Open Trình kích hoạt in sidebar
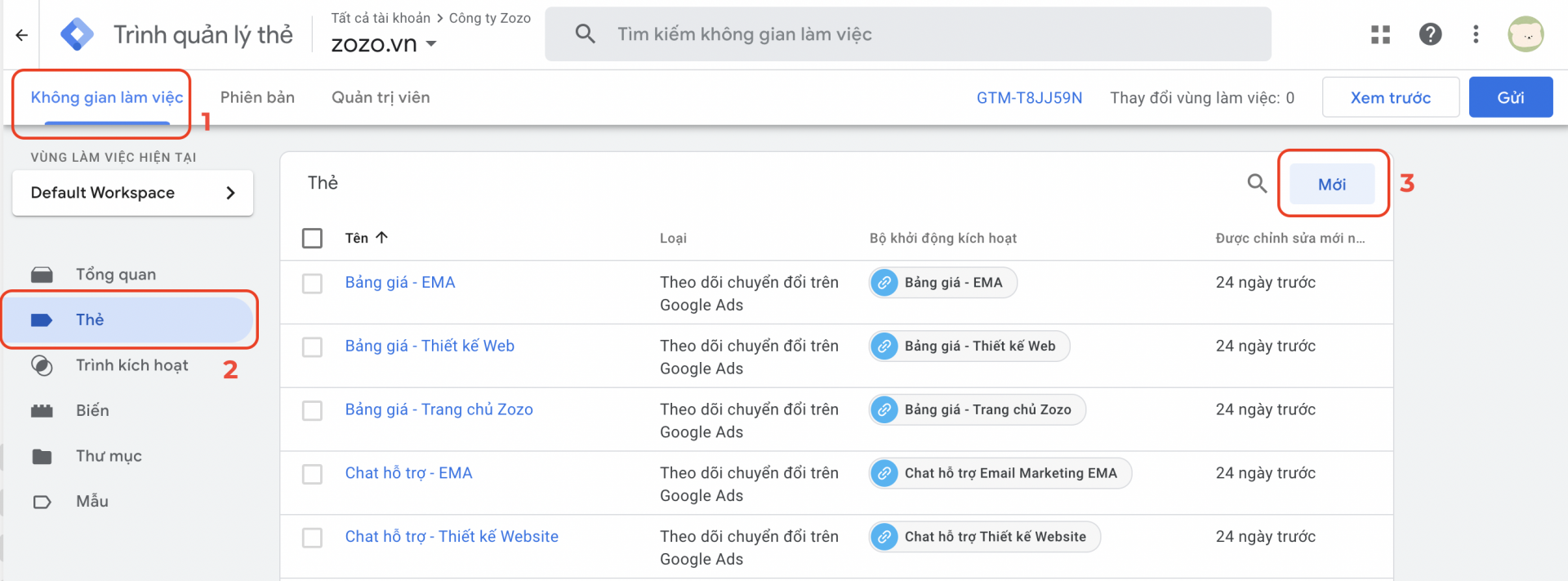The width and height of the screenshot is (1568, 581). pyautogui.click(x=131, y=365)
